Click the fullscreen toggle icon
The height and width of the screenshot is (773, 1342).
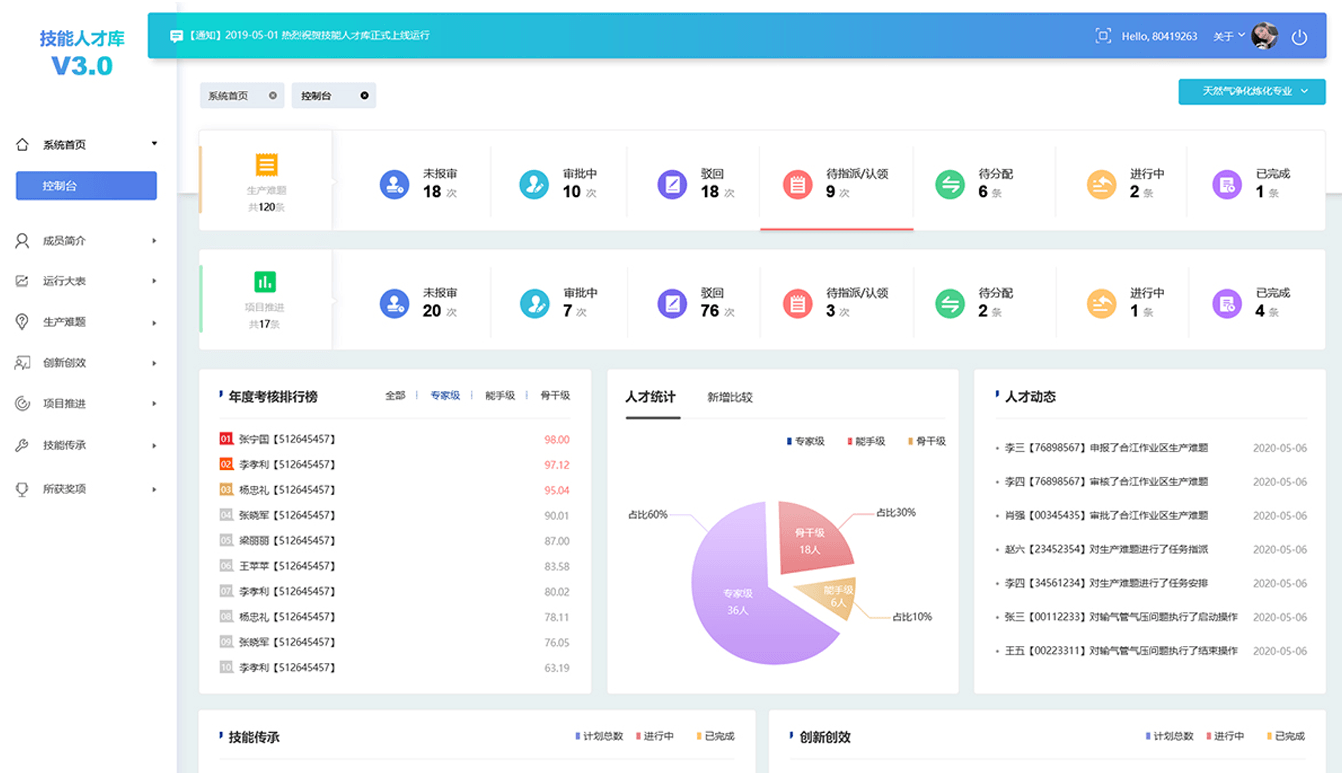point(1103,36)
